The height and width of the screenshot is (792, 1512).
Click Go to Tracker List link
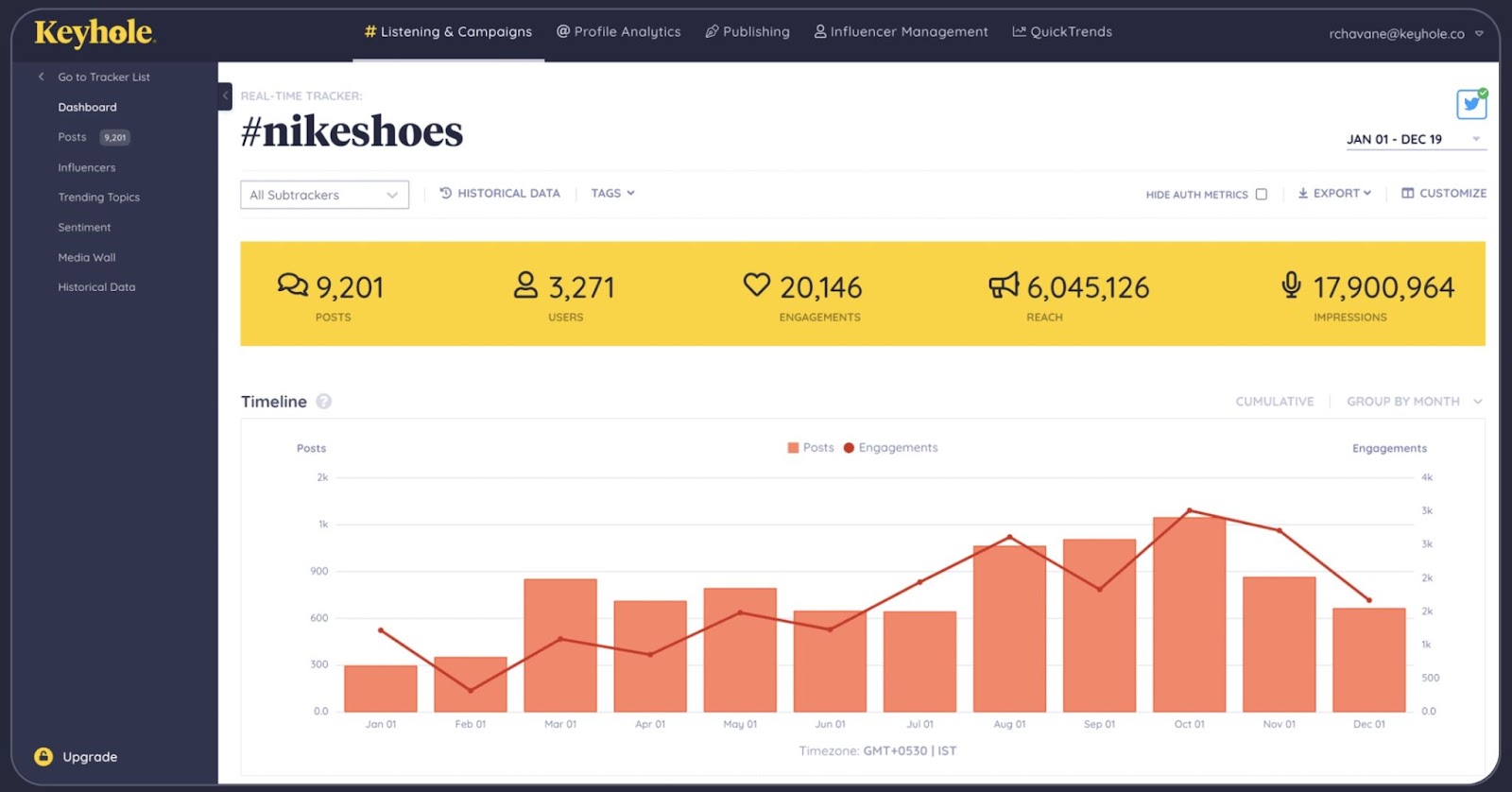point(104,77)
